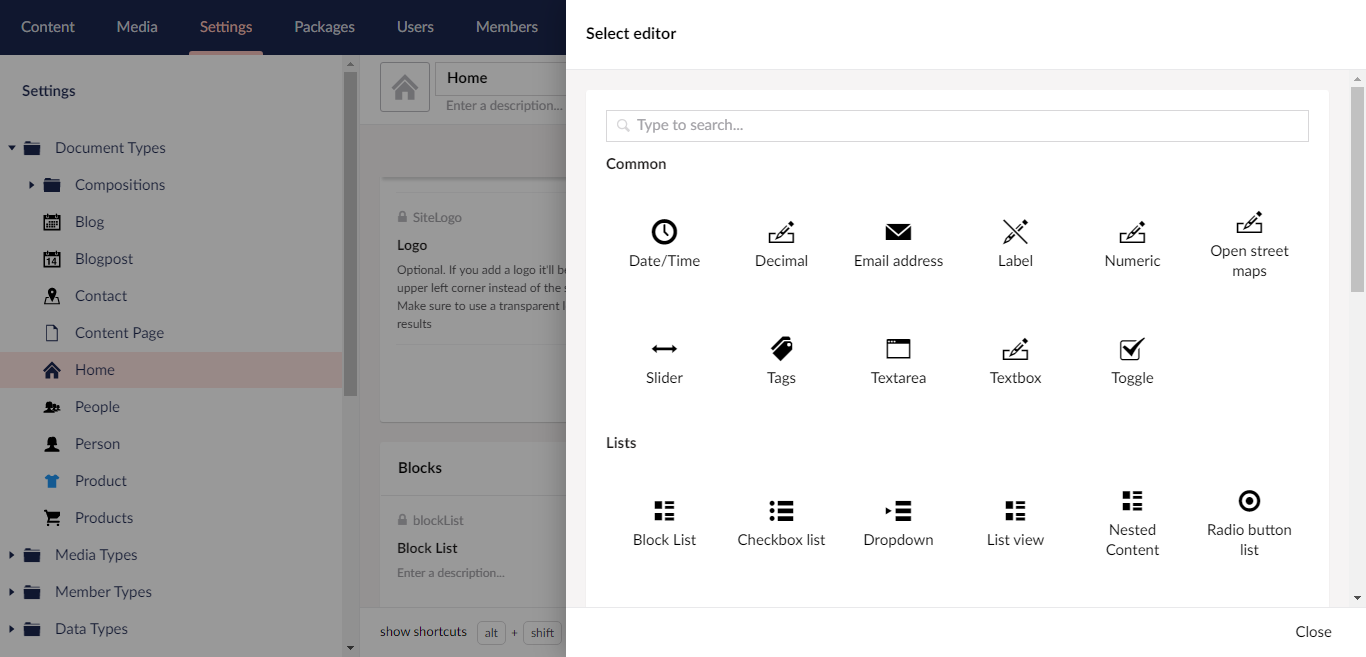The image size is (1366, 657).
Task: Select the Checkbox list editor
Action: [781, 522]
